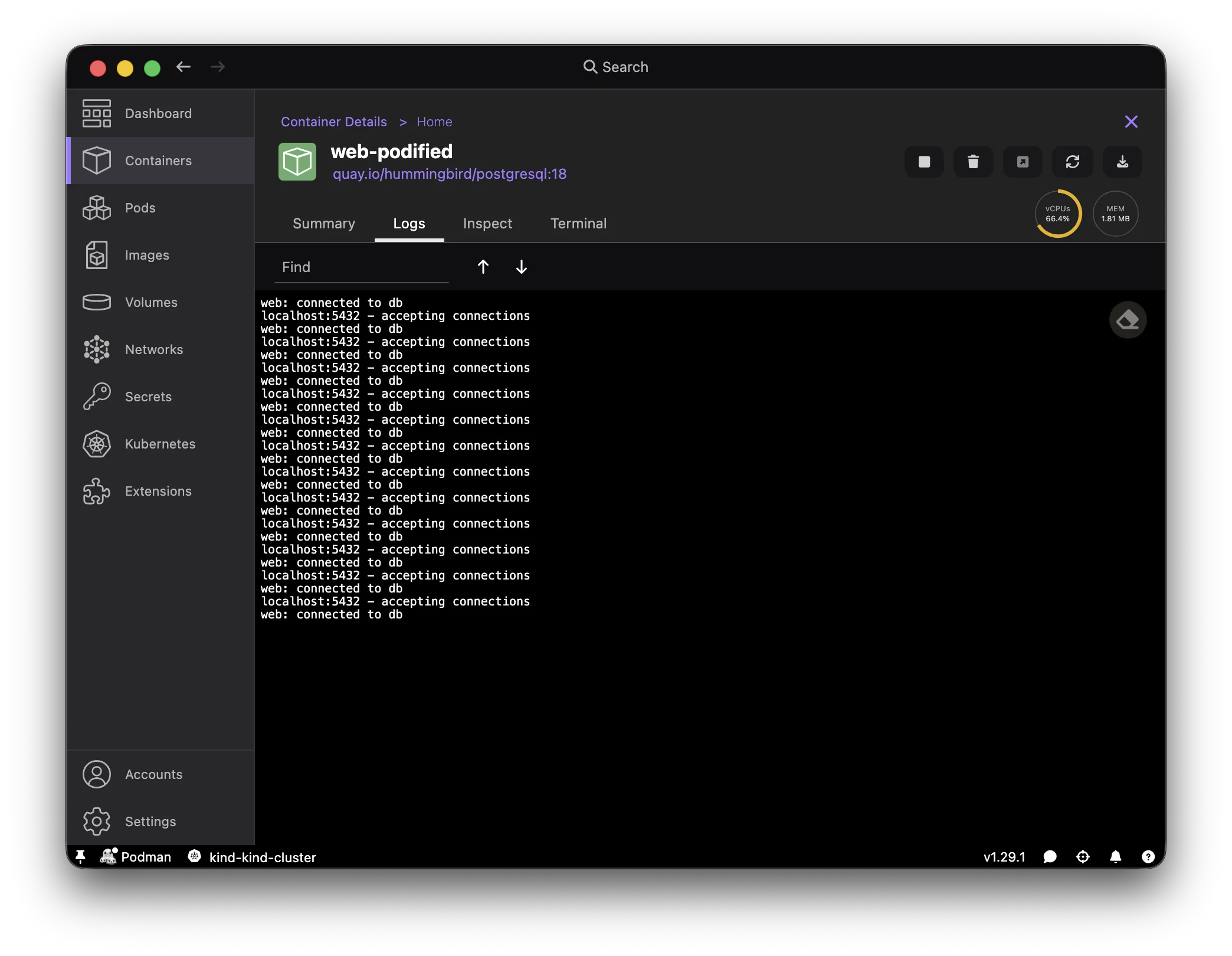Find previous match with up arrow
The height and width of the screenshot is (956, 1232).
pyautogui.click(x=483, y=267)
